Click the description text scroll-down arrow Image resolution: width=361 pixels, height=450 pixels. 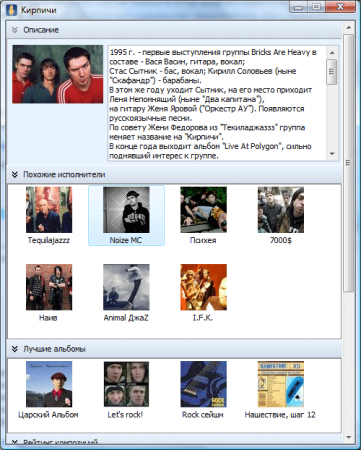332,154
